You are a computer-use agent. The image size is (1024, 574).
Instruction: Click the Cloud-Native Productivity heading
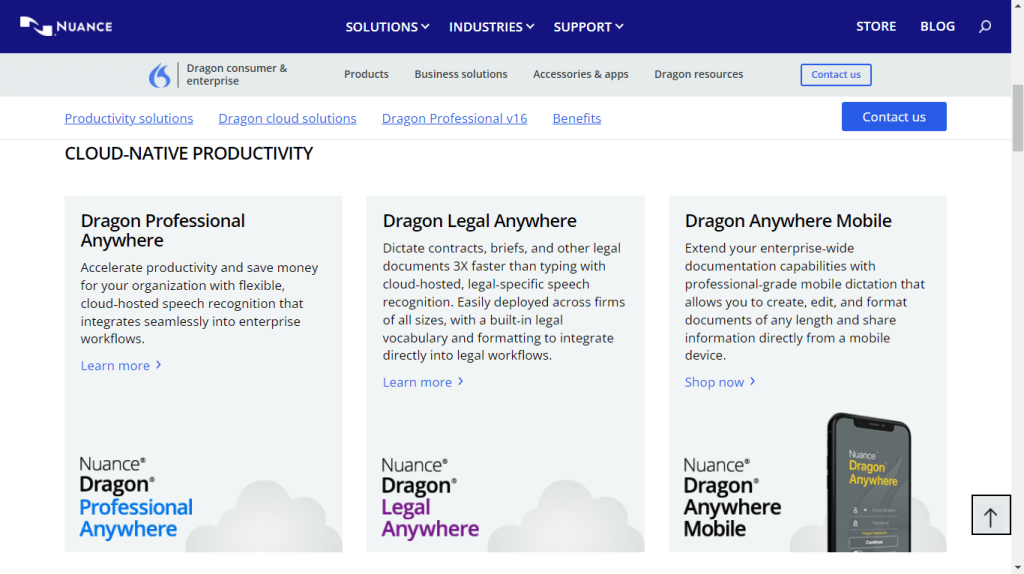pyautogui.click(x=189, y=153)
